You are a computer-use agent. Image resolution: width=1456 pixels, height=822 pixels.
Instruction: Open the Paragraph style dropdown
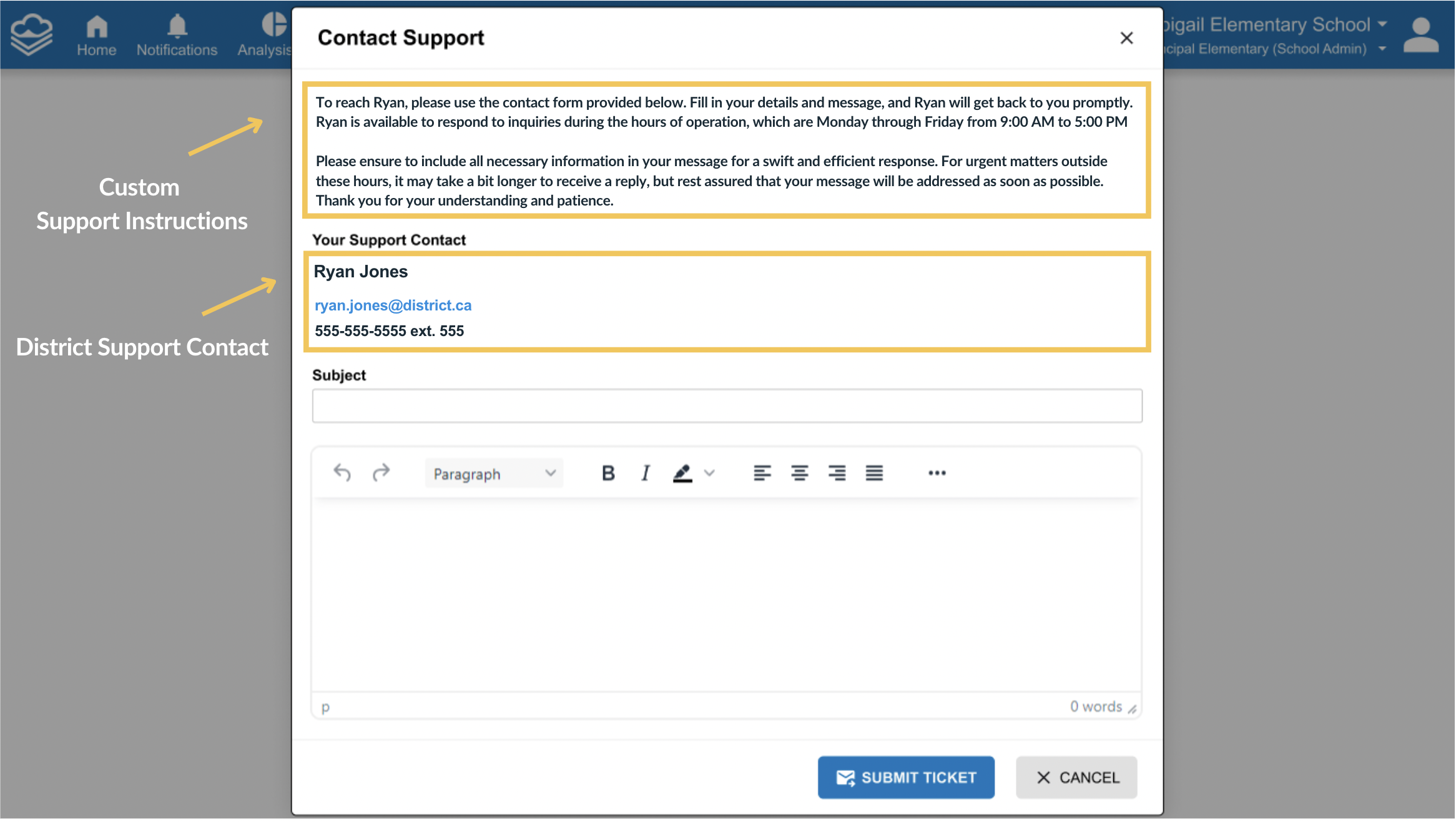494,473
